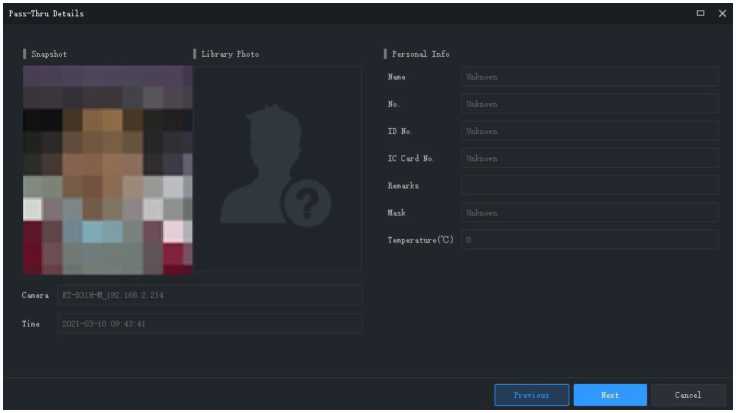
Task: Click the Personal Info section heading
Action: [420, 54]
